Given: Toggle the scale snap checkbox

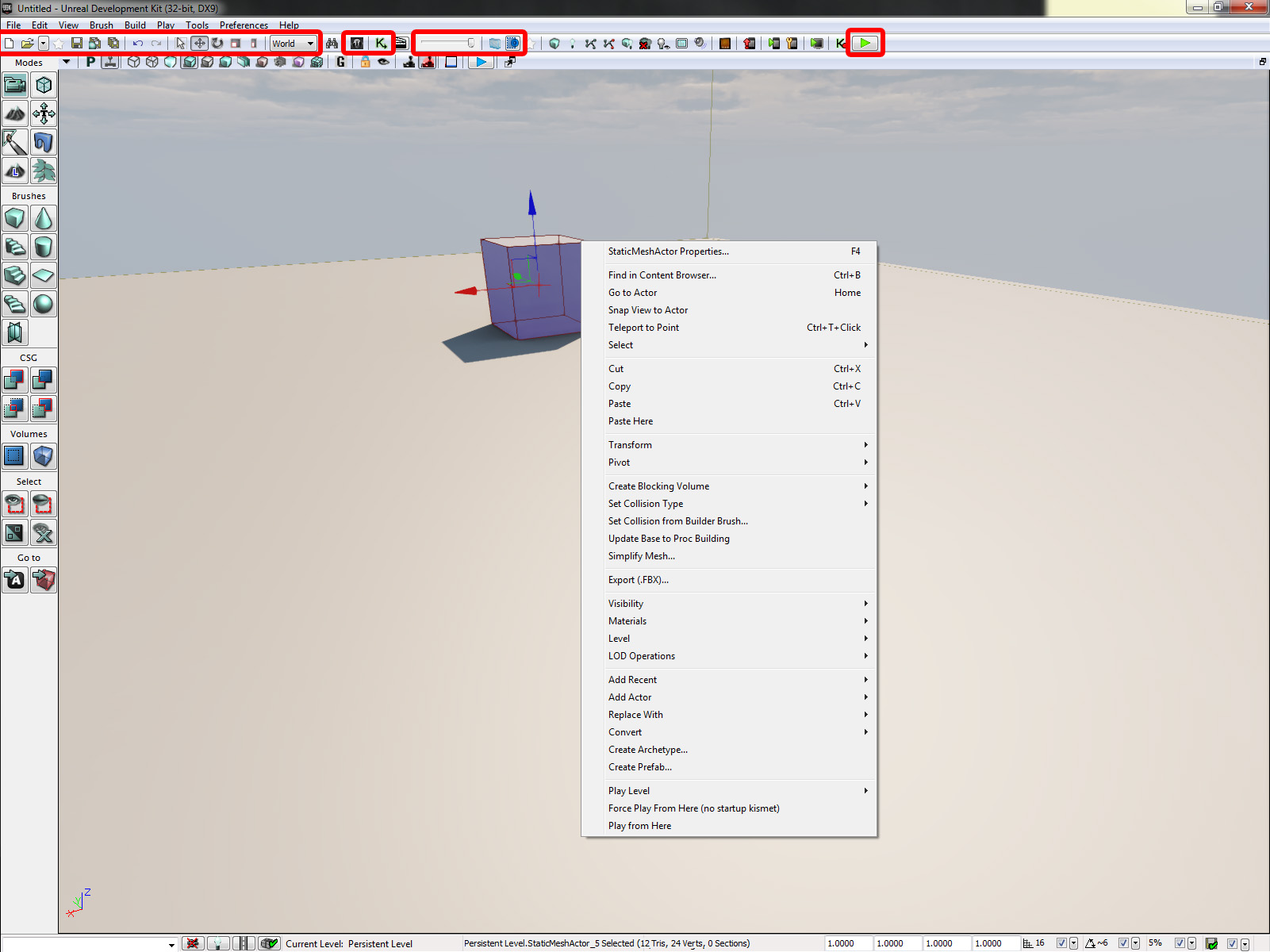Looking at the screenshot, I should (1180, 943).
